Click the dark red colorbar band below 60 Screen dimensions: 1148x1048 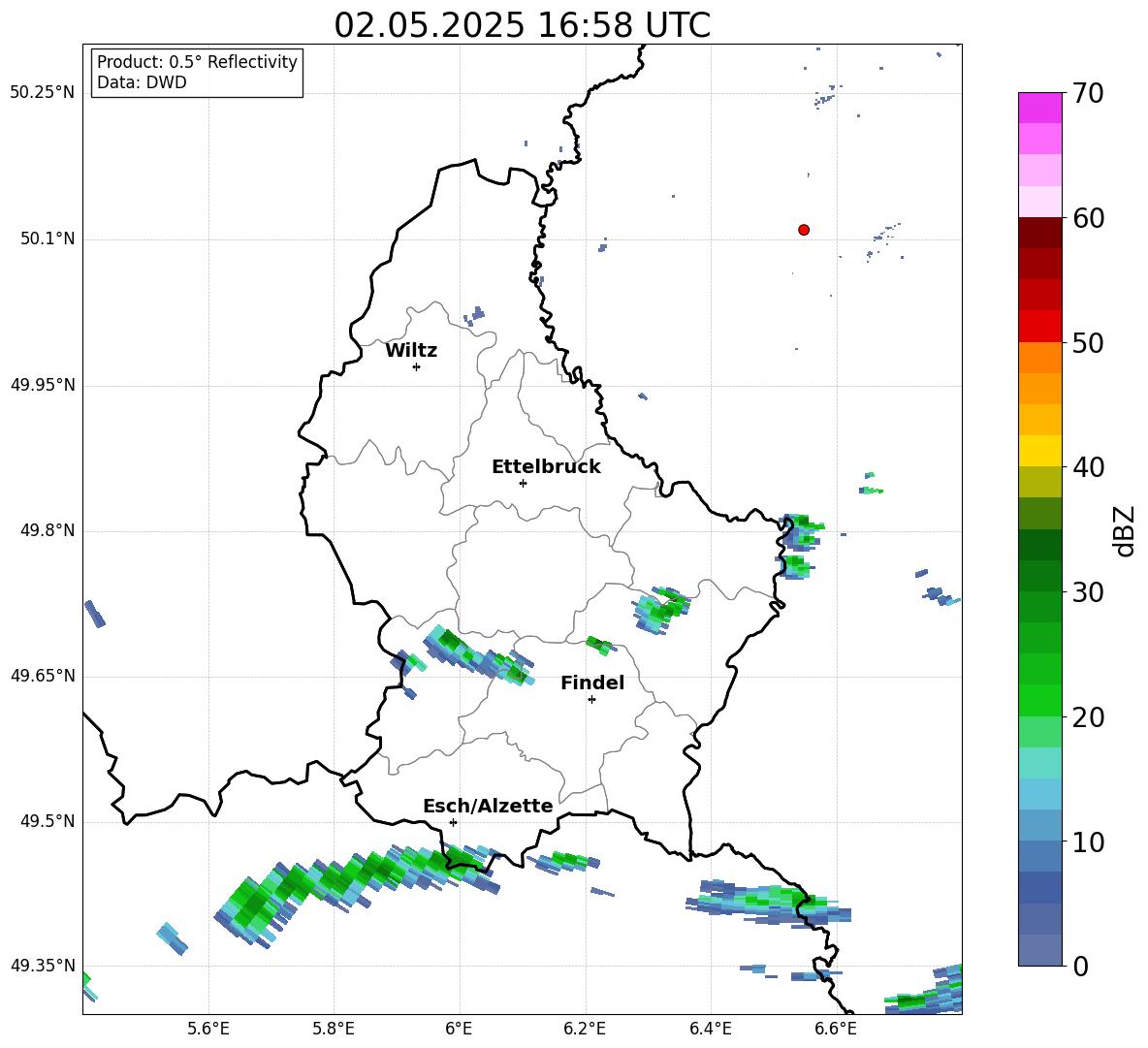[x=1039, y=234]
